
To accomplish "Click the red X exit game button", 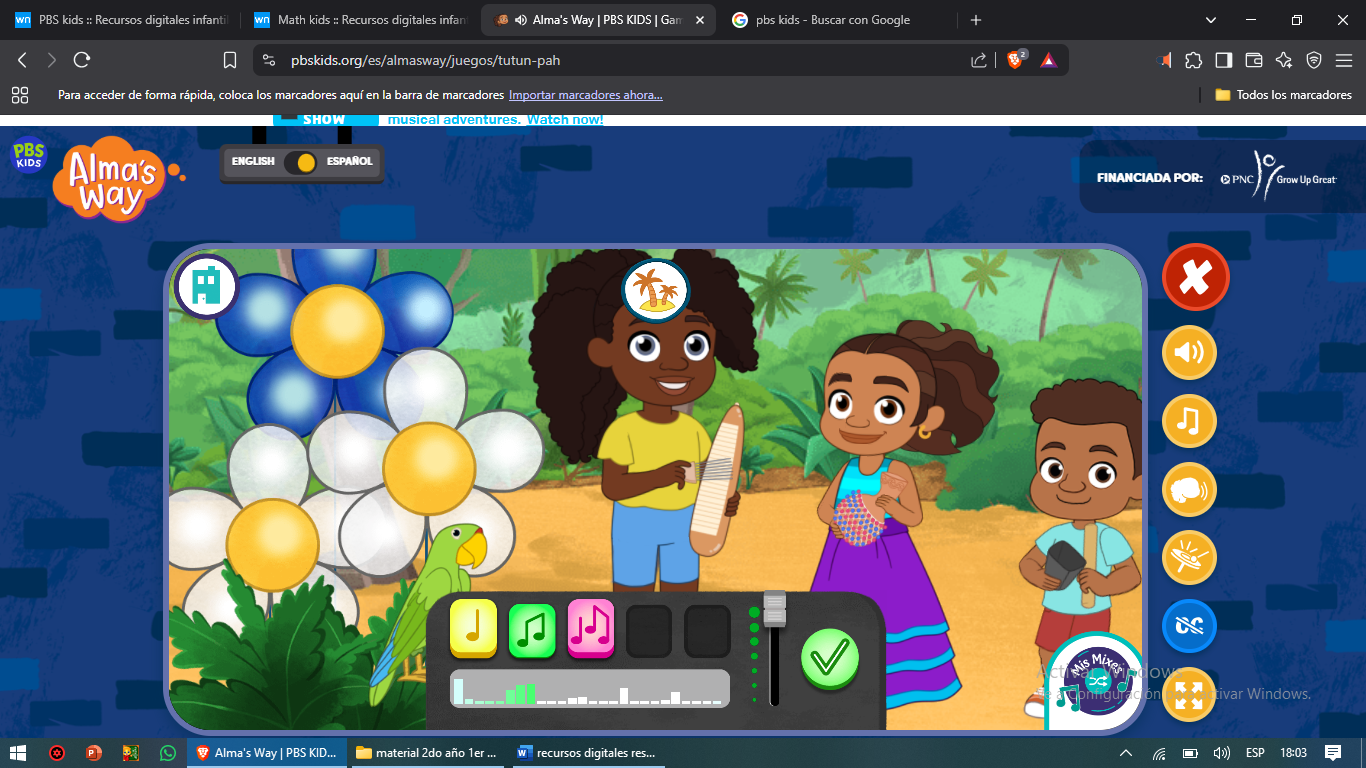I will click(x=1195, y=278).
